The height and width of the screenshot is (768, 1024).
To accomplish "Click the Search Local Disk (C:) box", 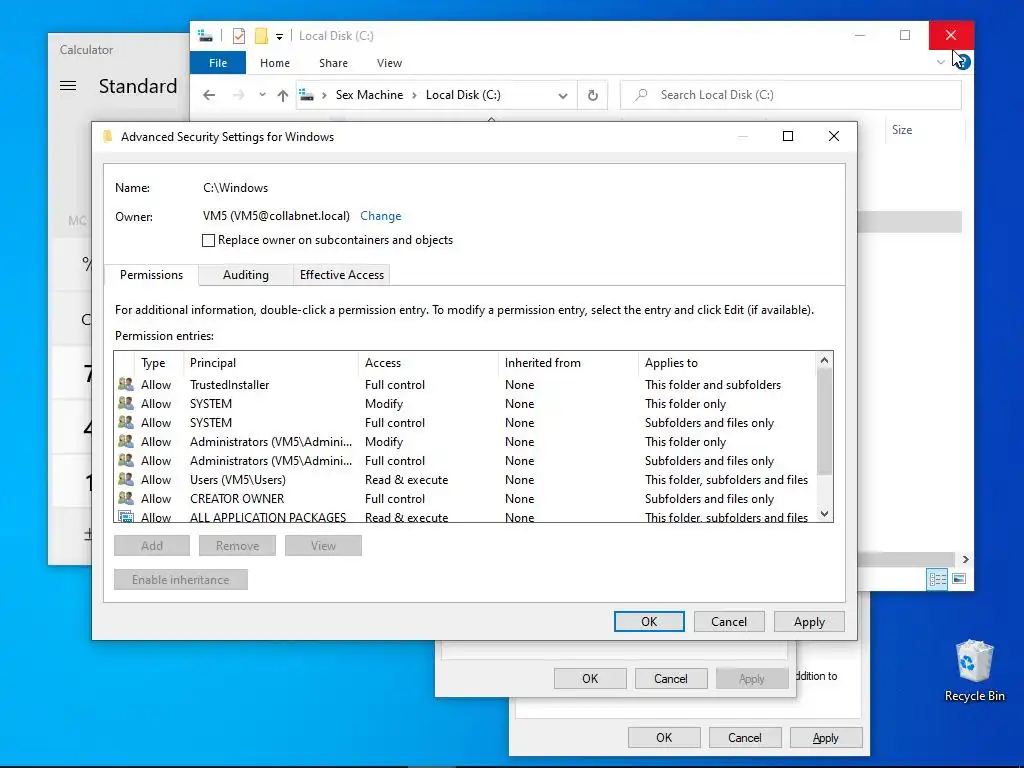I will pos(790,95).
